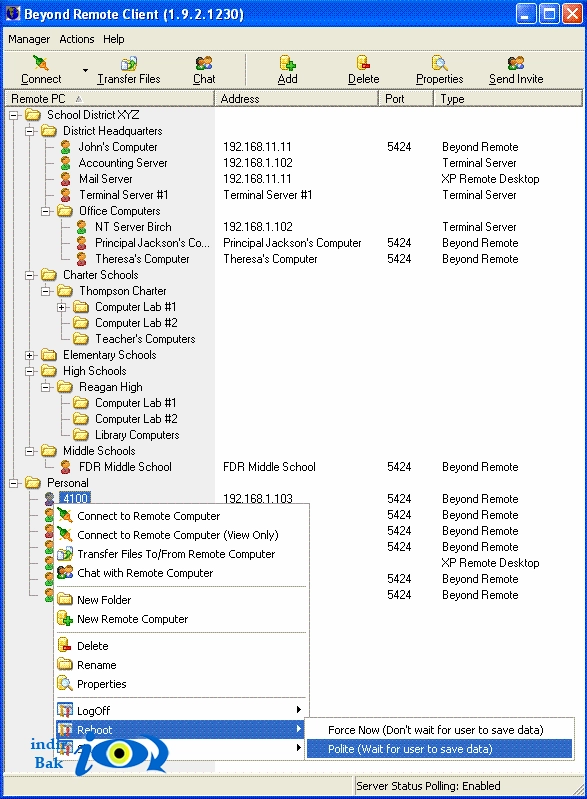The width and height of the screenshot is (587, 799).
Task: Choose Delete in the context menu
Action: (181, 646)
